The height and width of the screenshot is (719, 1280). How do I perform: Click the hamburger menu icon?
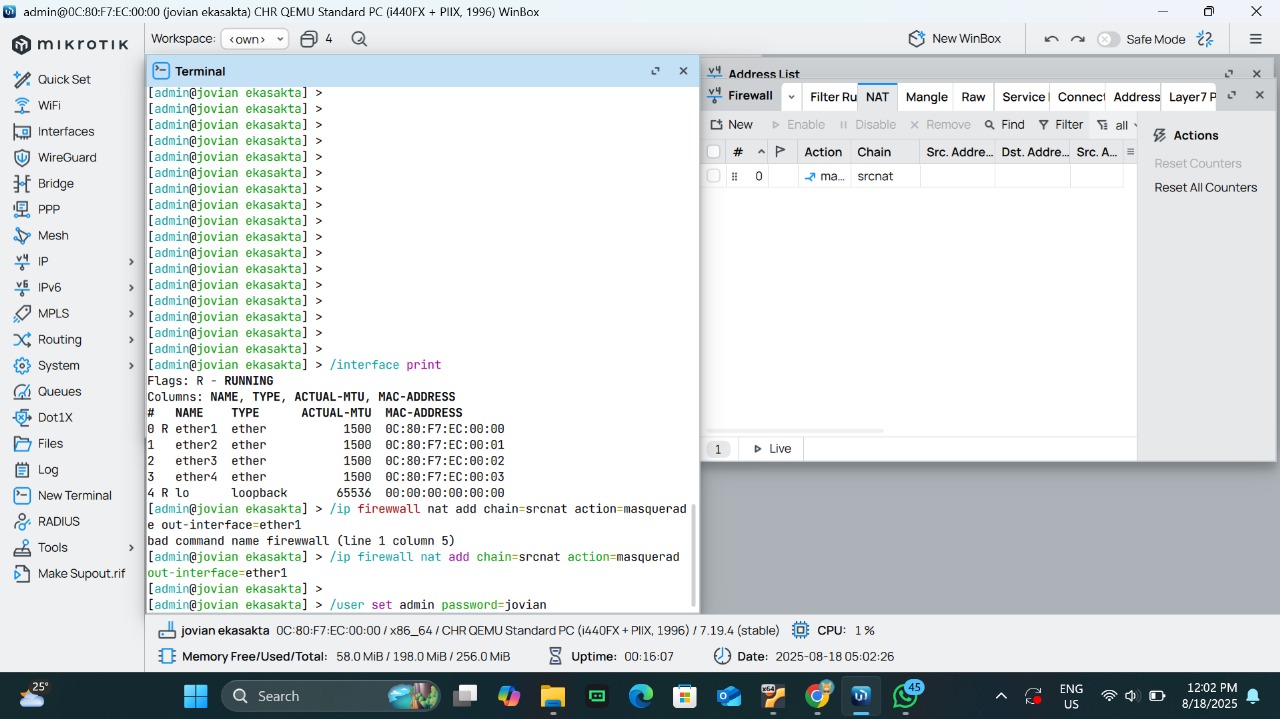tap(1255, 39)
